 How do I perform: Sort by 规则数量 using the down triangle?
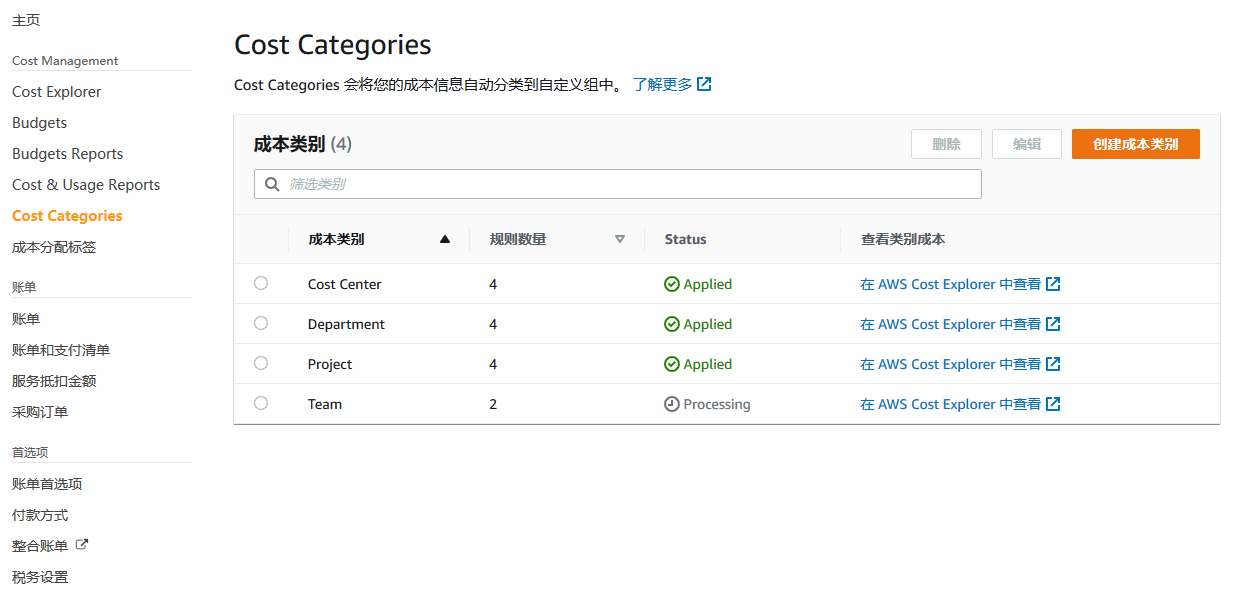tap(620, 239)
